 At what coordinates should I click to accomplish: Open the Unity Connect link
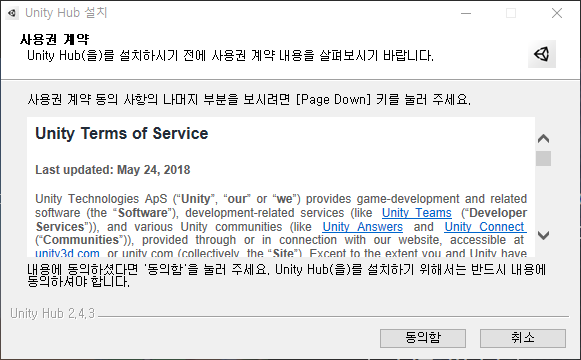click(485, 227)
